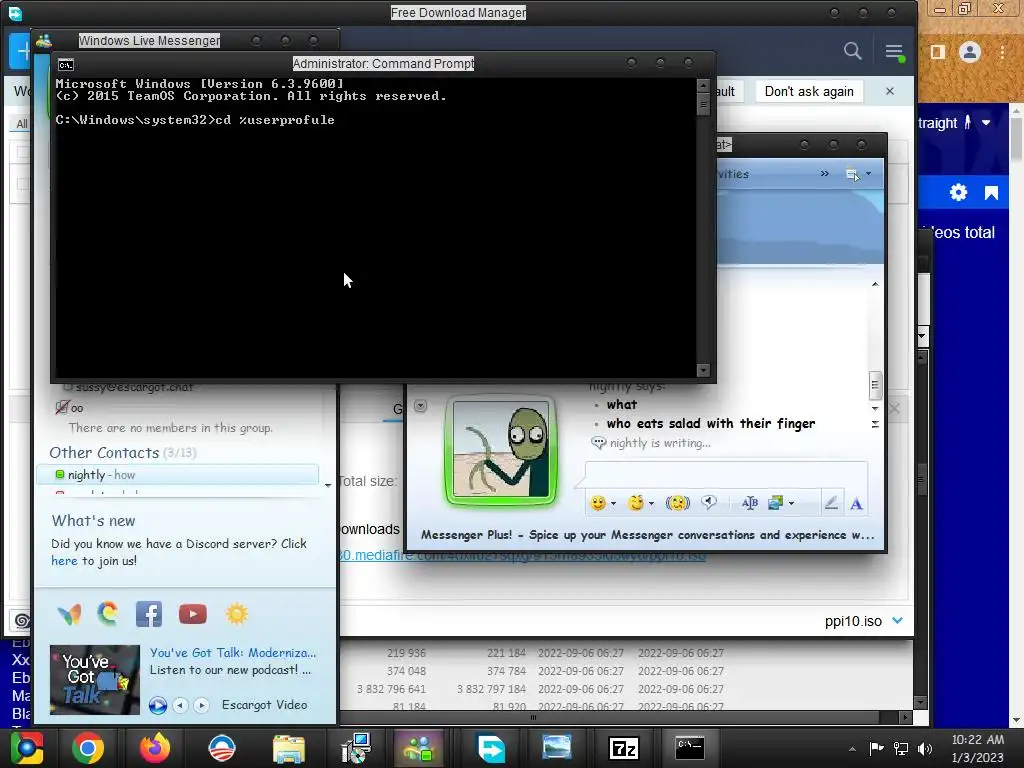The height and width of the screenshot is (768, 1024).
Task: Open Facebook icon in Messenger footer
Action: tap(149, 614)
